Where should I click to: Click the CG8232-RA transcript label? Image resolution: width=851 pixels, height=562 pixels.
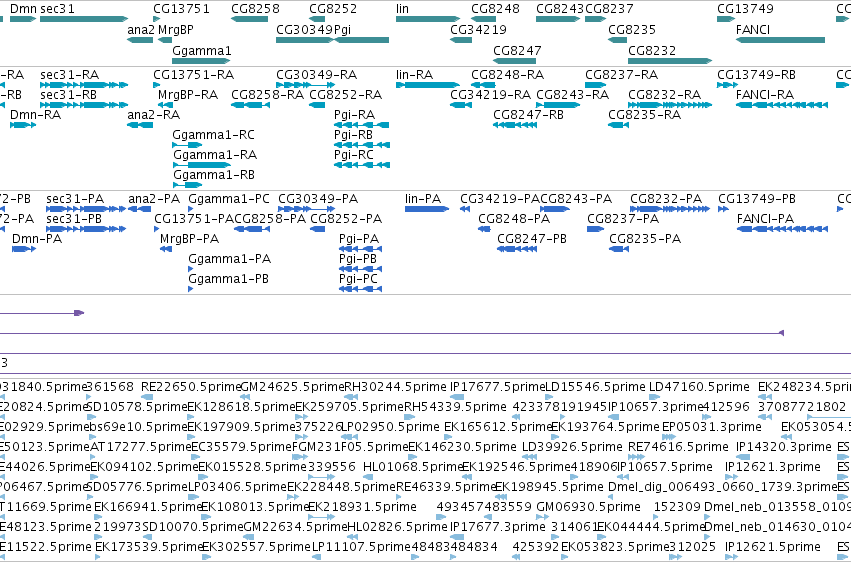coord(665,95)
